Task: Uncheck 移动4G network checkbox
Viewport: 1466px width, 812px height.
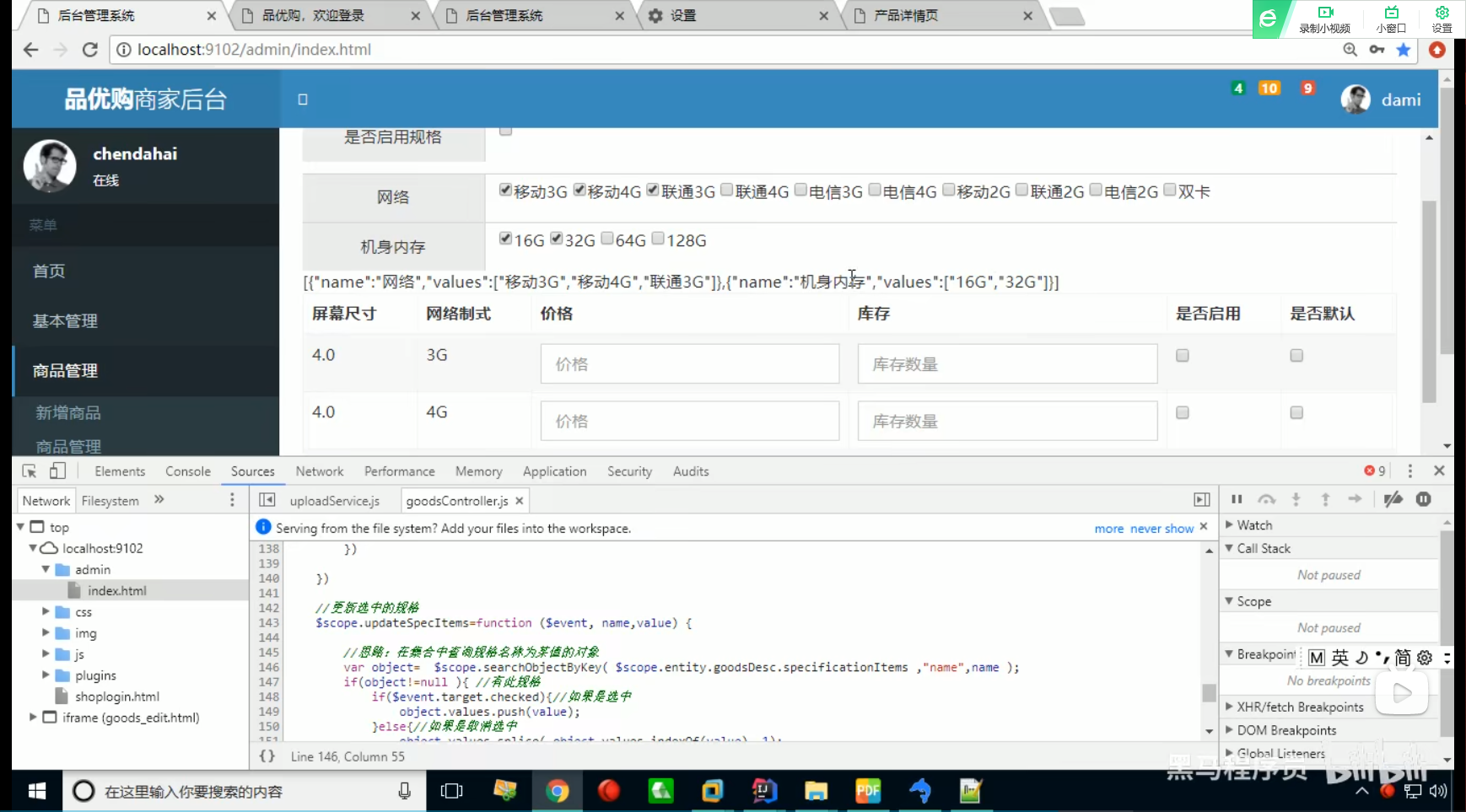Action: (x=579, y=190)
